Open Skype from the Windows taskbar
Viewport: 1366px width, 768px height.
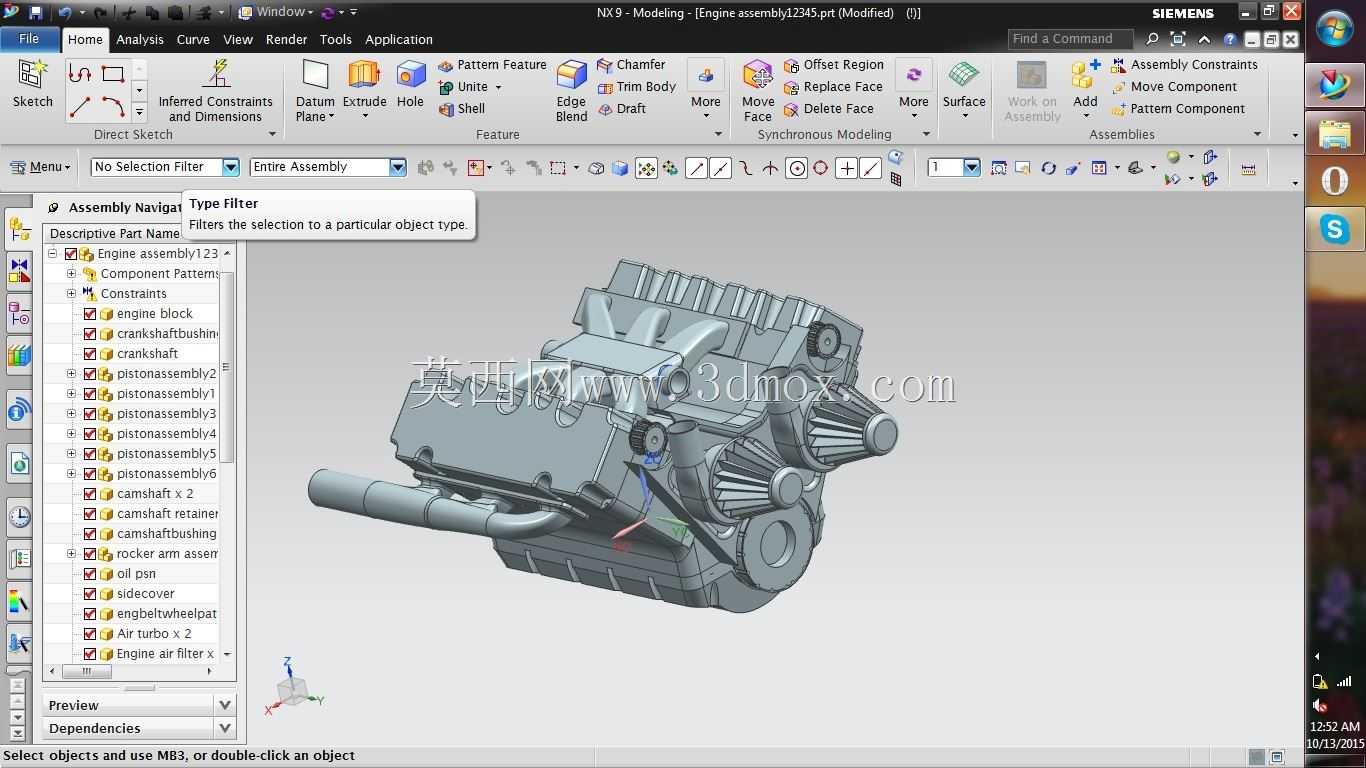click(x=1335, y=230)
